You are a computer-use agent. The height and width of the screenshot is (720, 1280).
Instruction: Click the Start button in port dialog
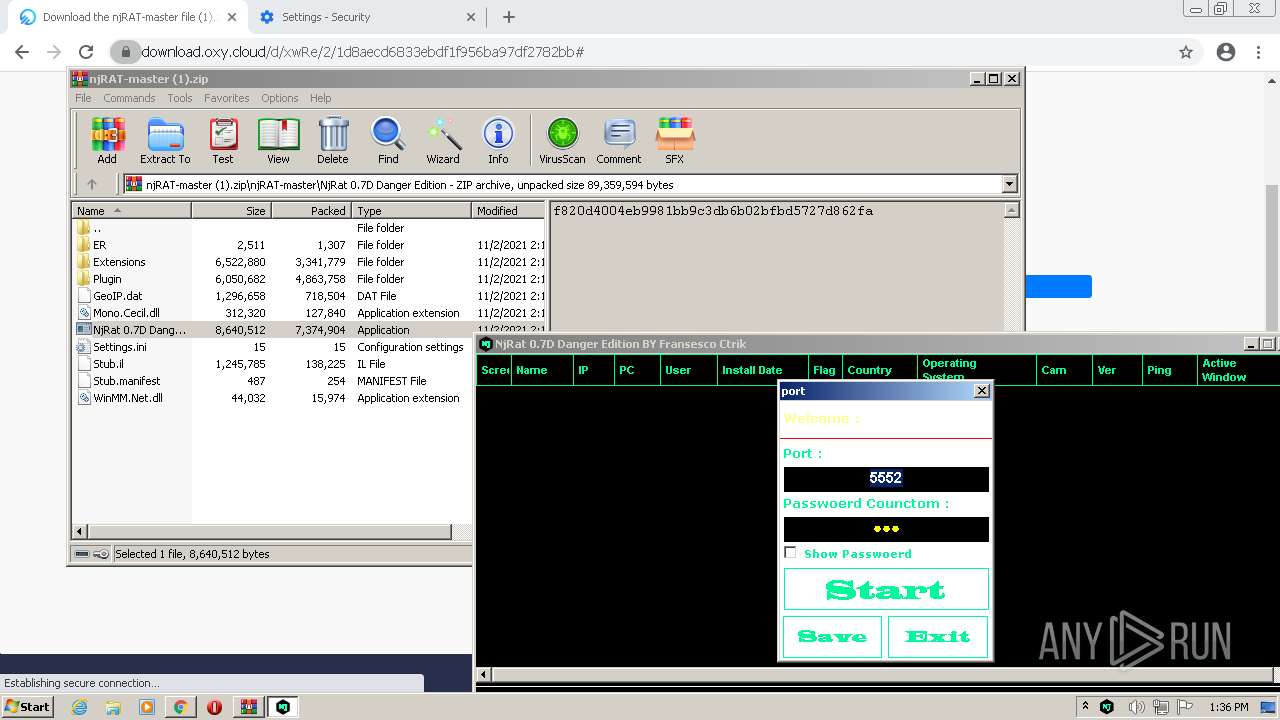tap(886, 589)
